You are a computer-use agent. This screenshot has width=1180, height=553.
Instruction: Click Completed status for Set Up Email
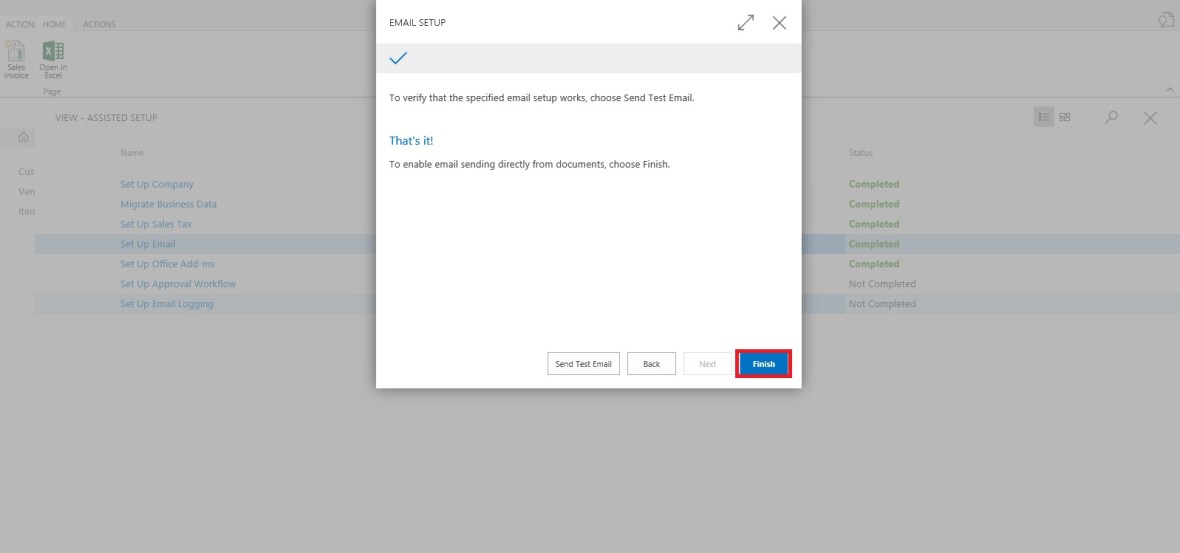pos(874,244)
